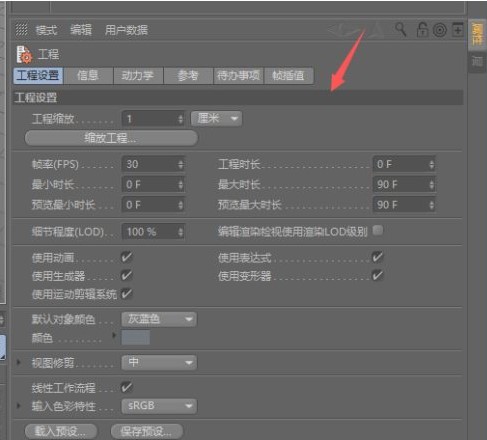Open the 灰蓝色 default object color dropdown
Screen dimensions: 487x440
[159, 319]
